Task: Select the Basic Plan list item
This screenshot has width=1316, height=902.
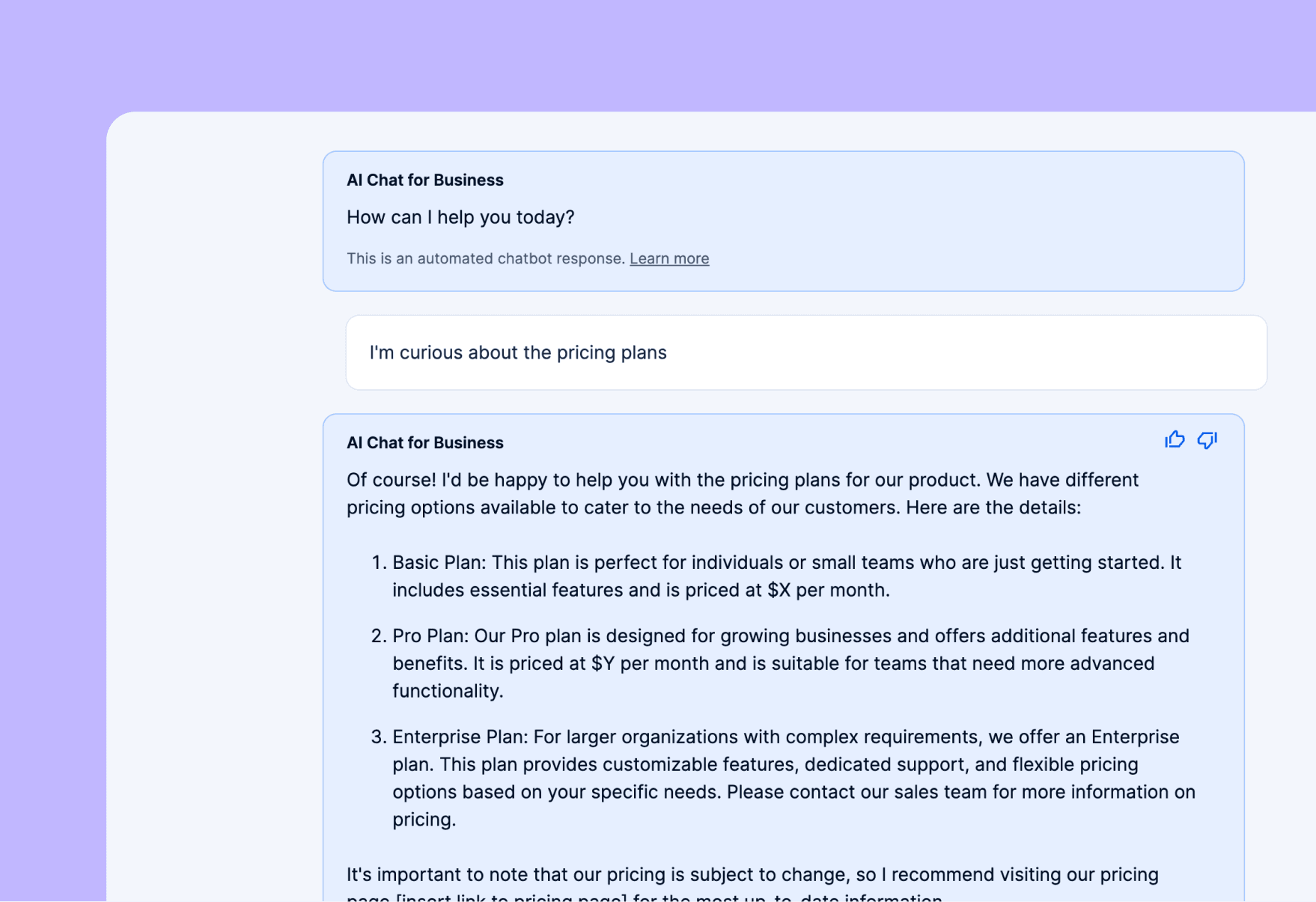Action: point(786,576)
